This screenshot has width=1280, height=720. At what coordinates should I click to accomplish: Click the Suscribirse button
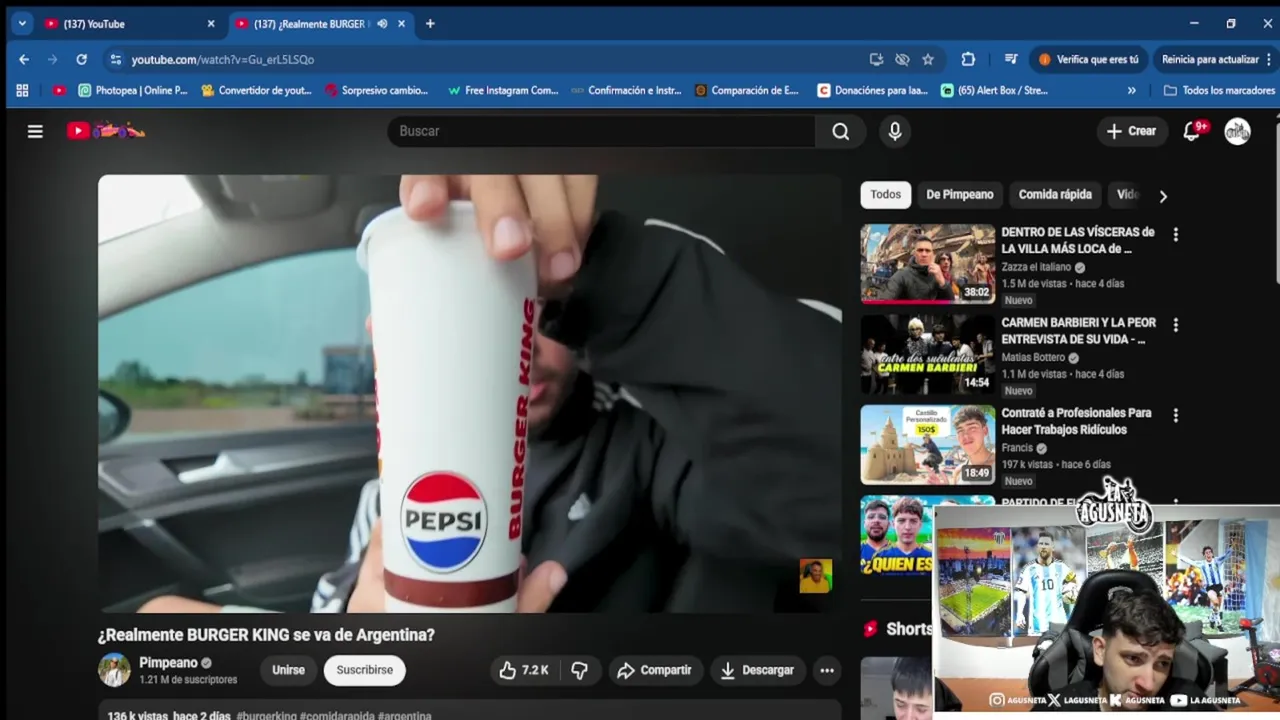[x=365, y=670]
